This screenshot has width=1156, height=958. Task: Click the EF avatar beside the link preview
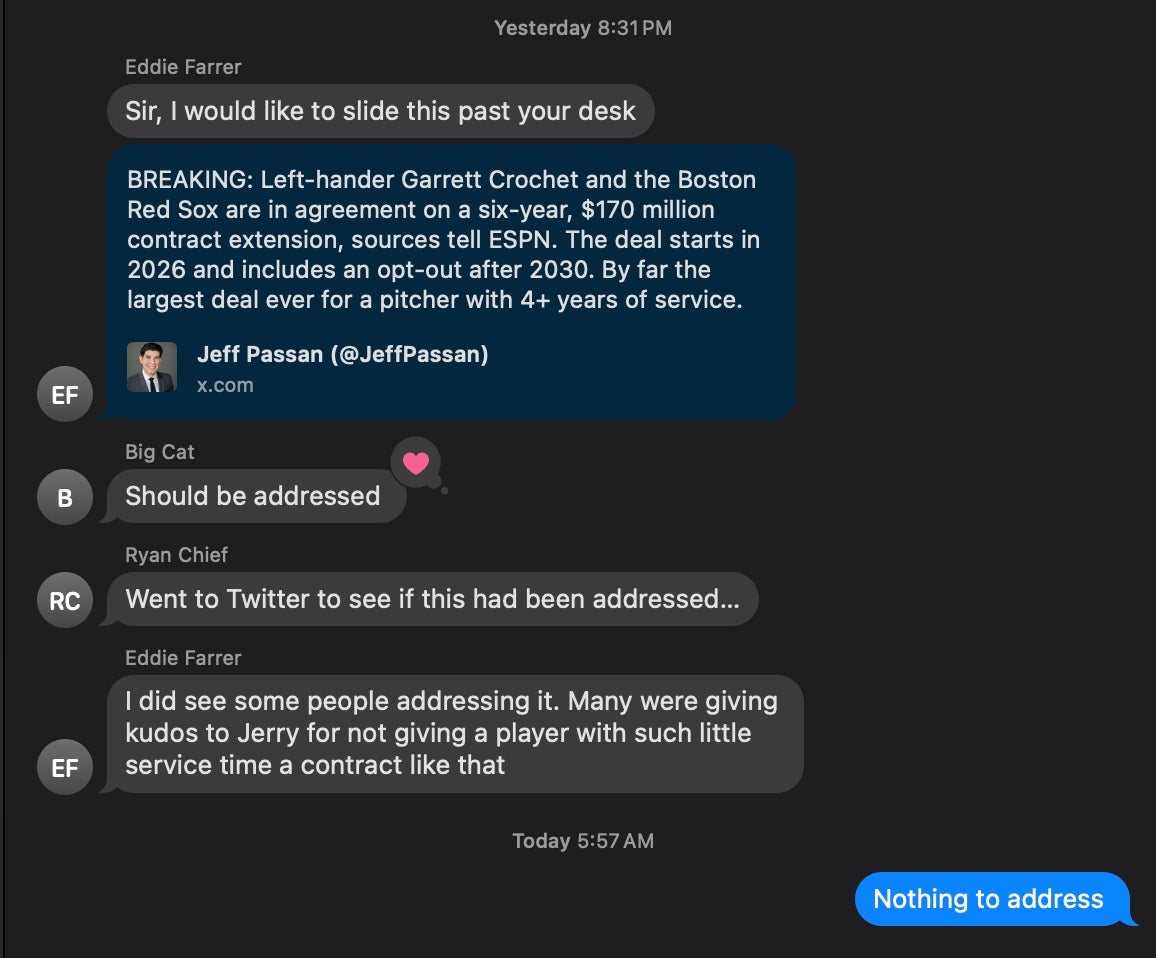pyautogui.click(x=65, y=394)
